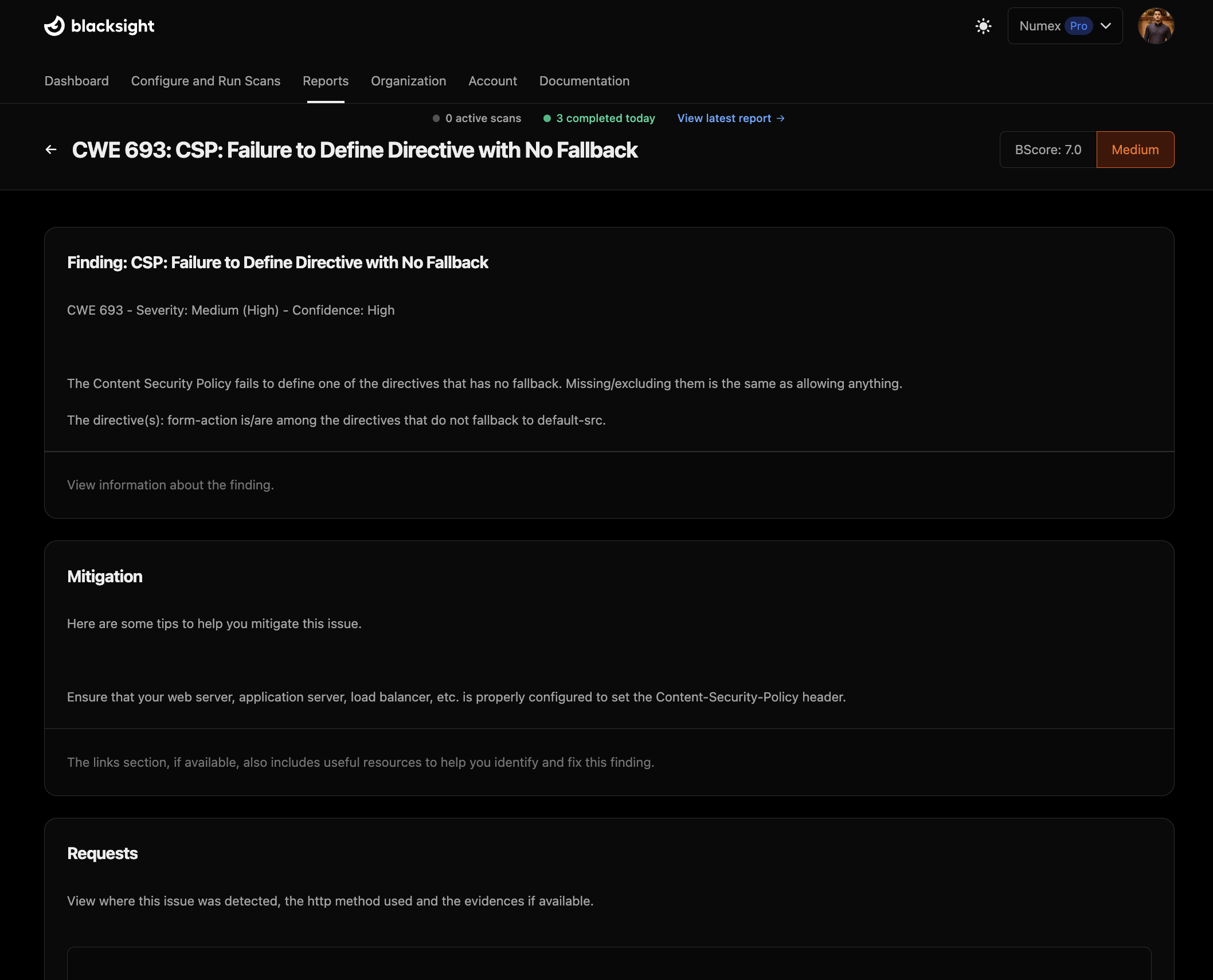
Task: Click the blacksight logo icon
Action: point(54,26)
